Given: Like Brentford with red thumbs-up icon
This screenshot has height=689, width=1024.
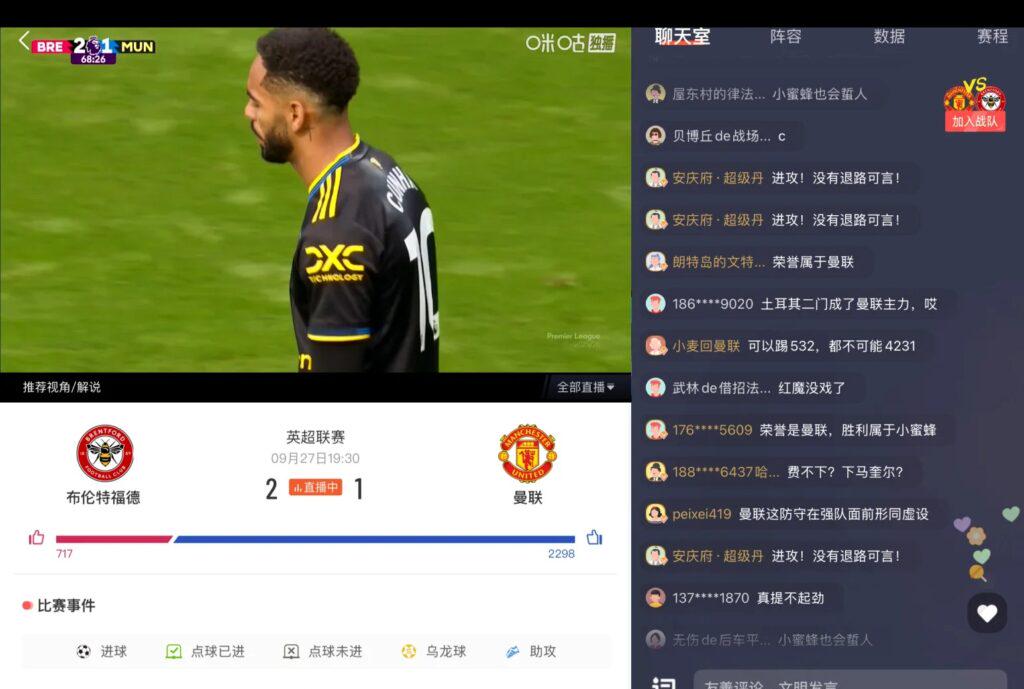Looking at the screenshot, I should (37, 537).
